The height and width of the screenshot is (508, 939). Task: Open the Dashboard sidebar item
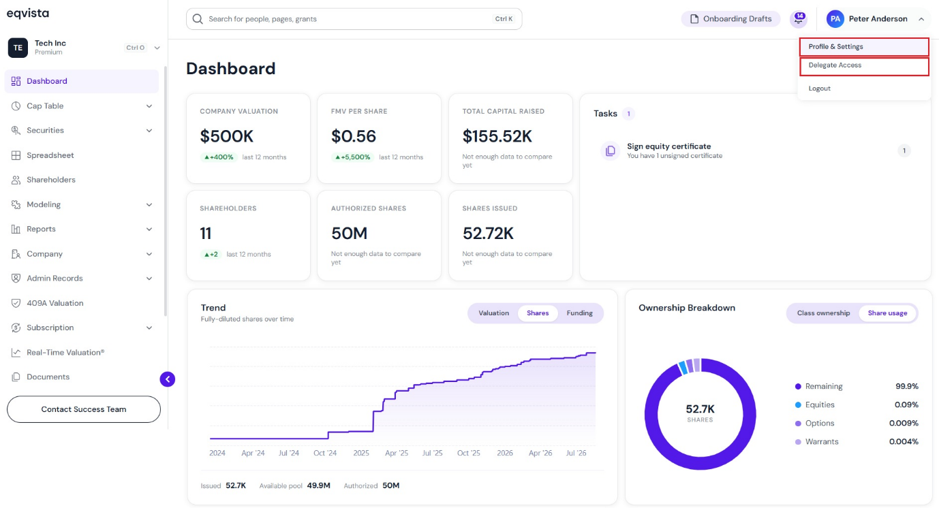point(81,81)
